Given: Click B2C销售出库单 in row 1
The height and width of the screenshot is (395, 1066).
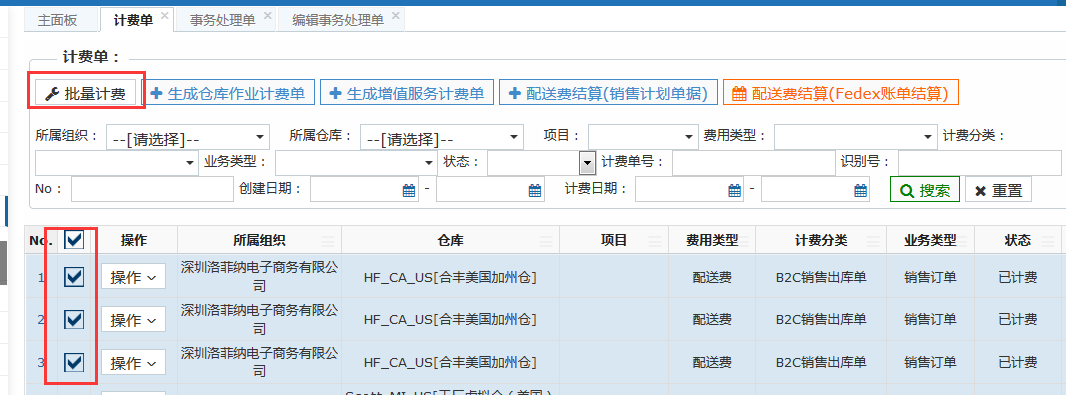Looking at the screenshot, I should [821, 277].
